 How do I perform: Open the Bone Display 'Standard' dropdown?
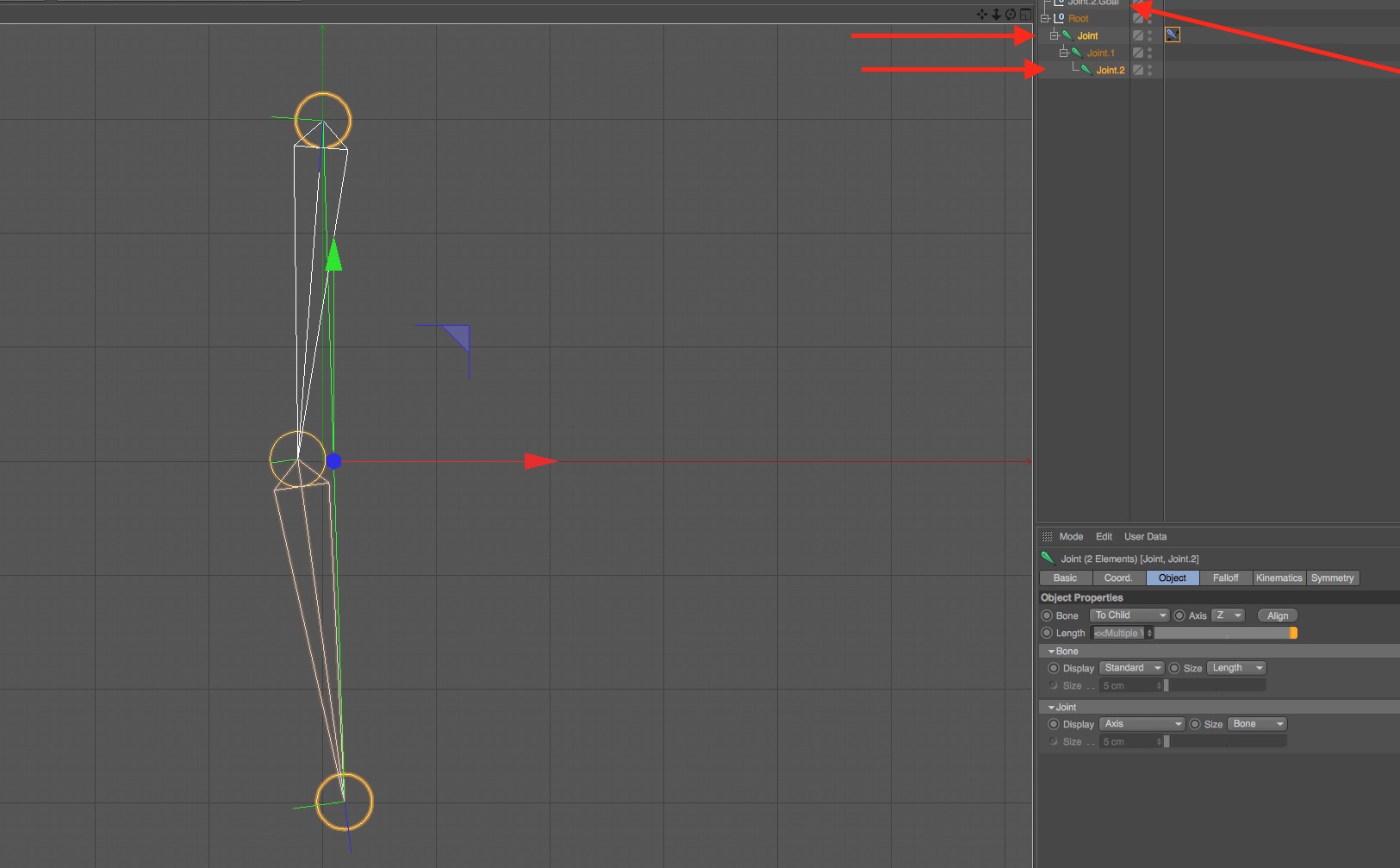1132,668
